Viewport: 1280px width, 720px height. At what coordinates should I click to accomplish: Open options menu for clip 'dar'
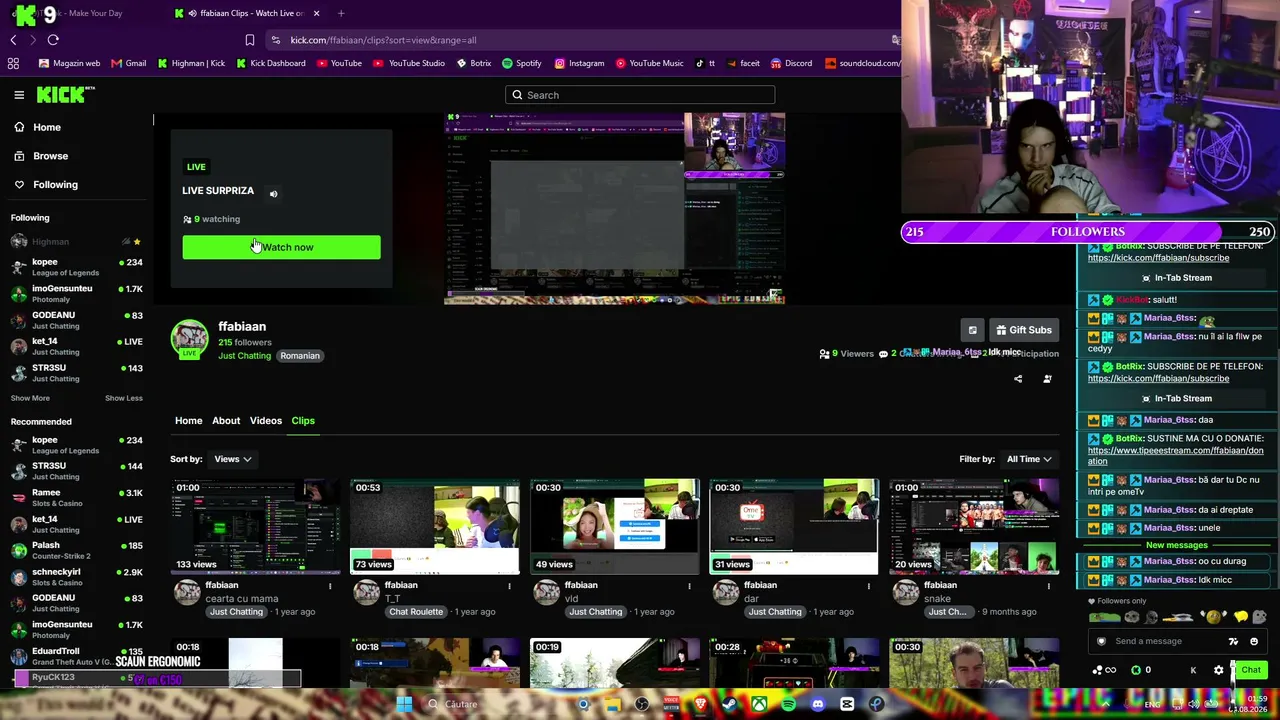click(868, 586)
